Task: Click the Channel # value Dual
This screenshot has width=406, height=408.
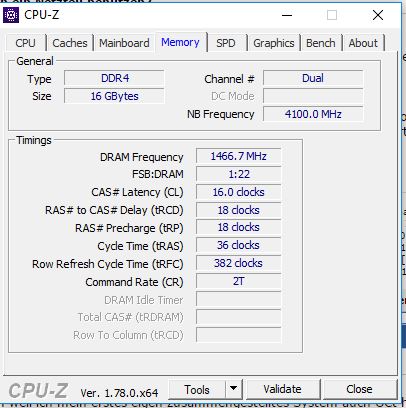Action: pos(313,78)
